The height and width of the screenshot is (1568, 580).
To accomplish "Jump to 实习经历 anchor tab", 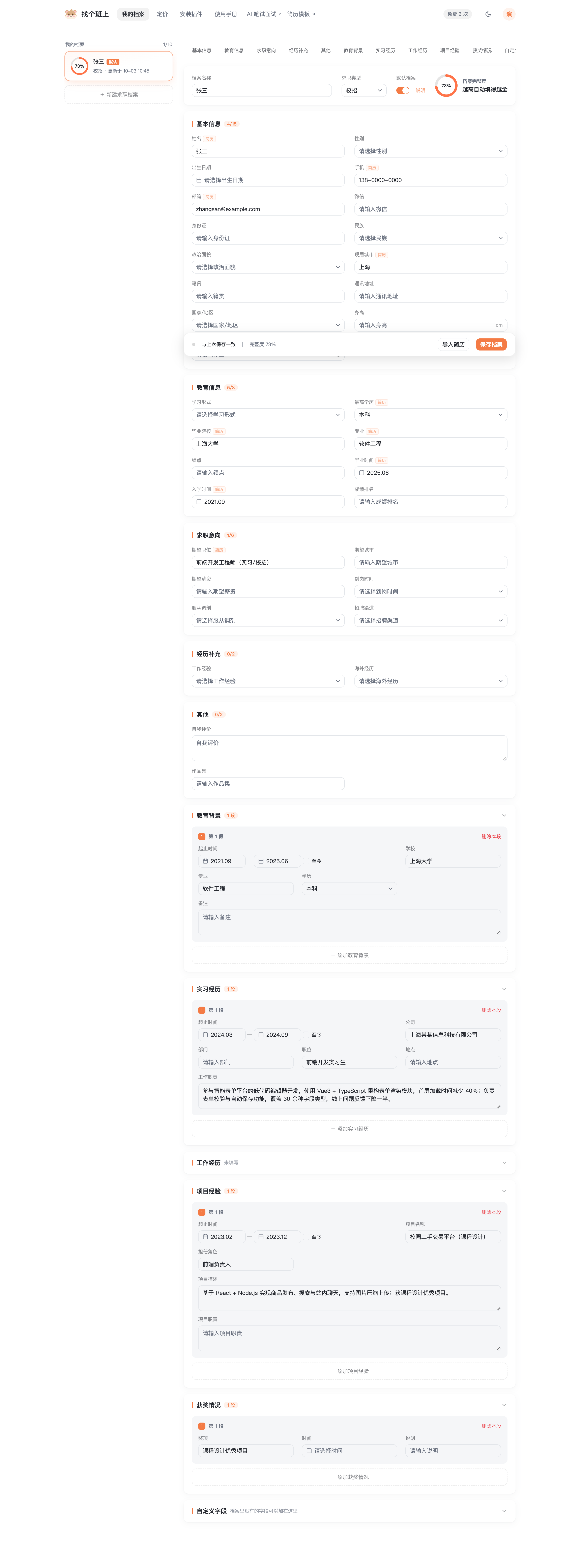I will pyautogui.click(x=385, y=51).
